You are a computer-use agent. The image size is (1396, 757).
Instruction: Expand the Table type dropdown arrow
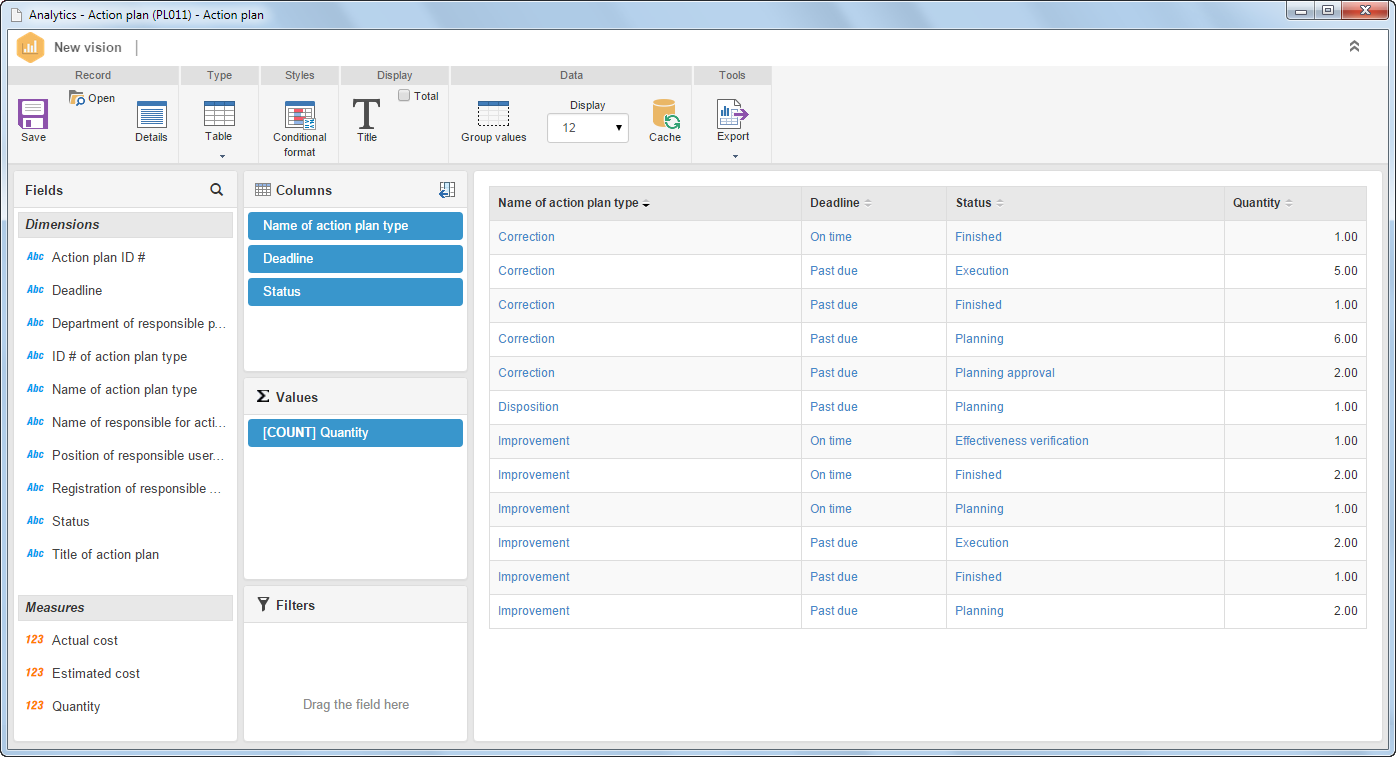[222, 156]
